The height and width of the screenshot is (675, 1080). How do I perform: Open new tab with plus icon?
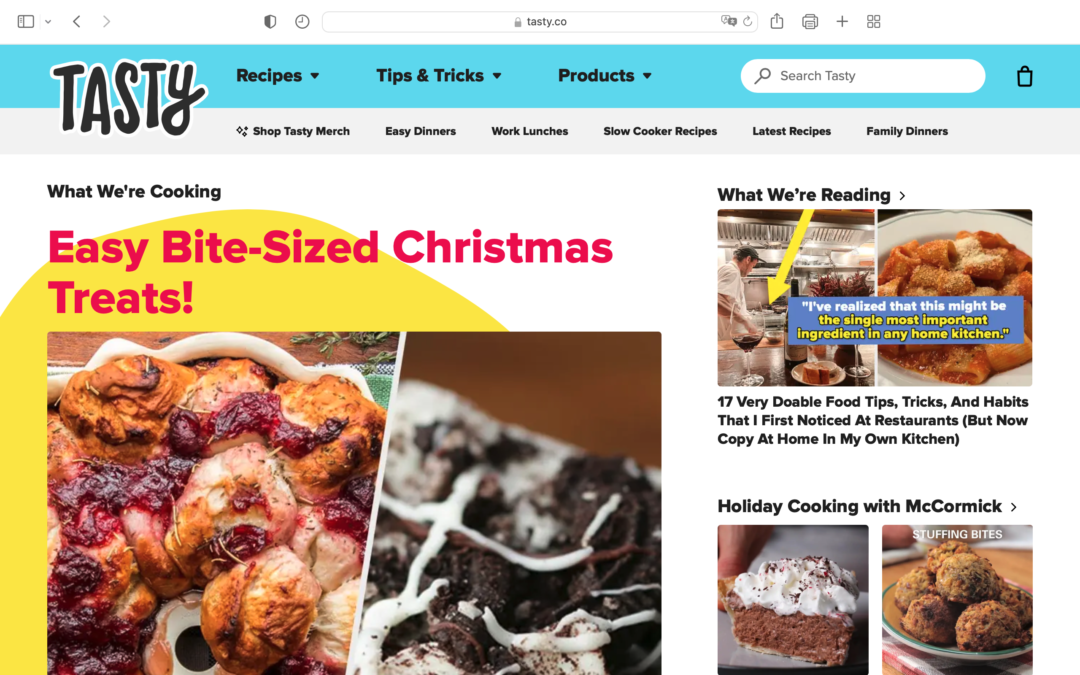pyautogui.click(x=842, y=21)
